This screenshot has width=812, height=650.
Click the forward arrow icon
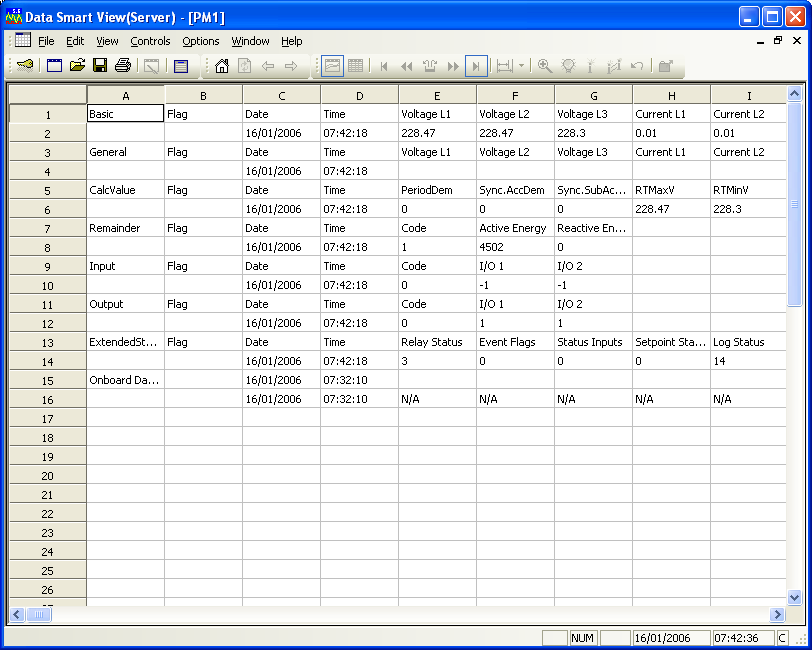(x=291, y=66)
